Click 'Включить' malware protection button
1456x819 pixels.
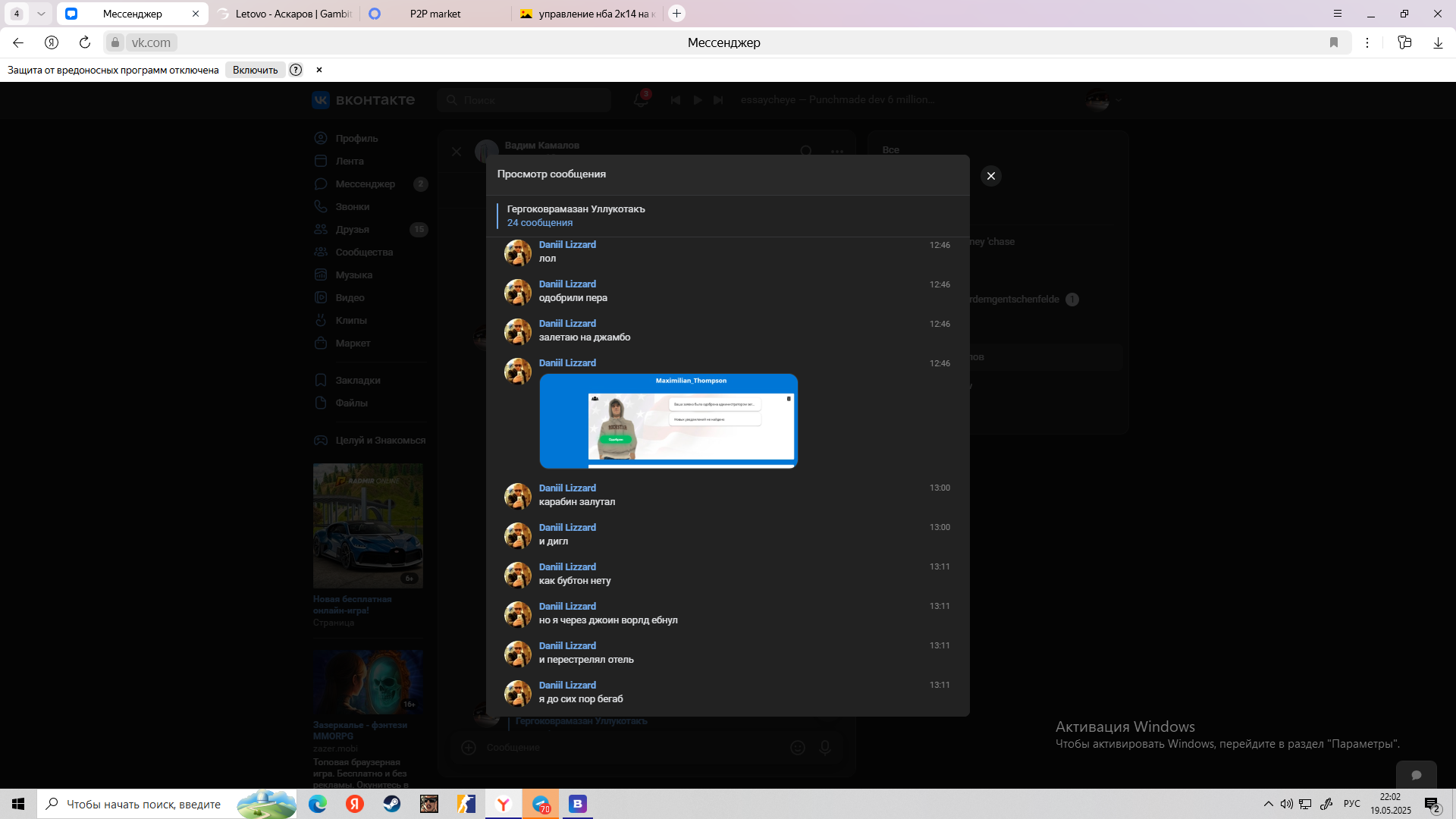click(x=255, y=70)
